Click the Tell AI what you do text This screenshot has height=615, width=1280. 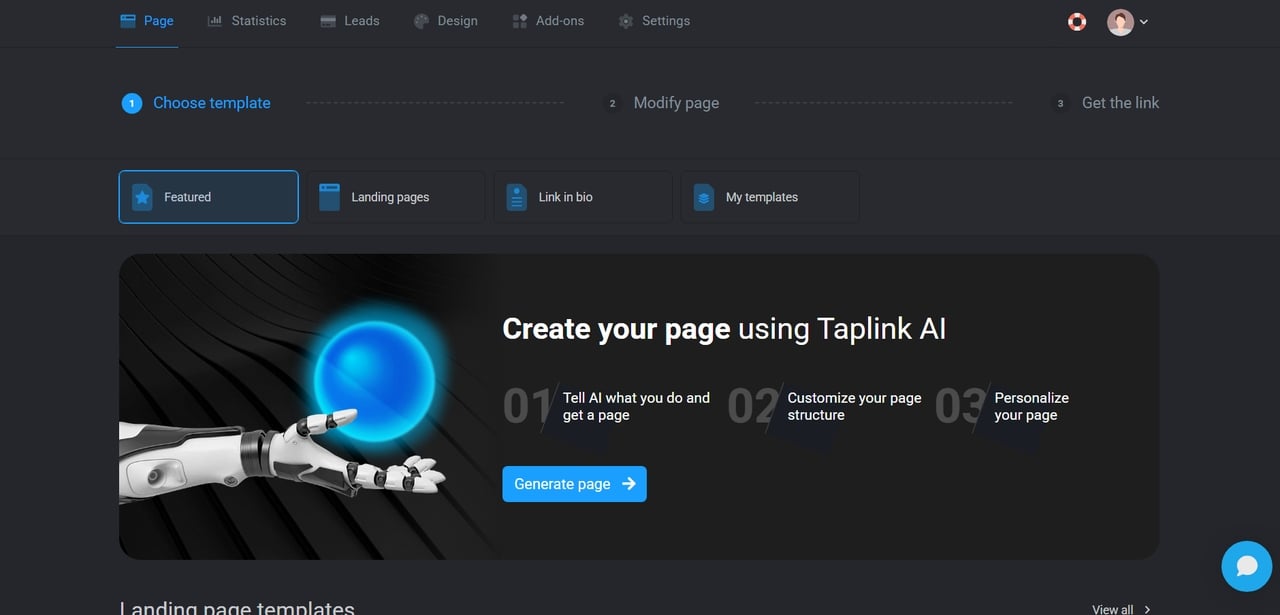tap(636, 406)
